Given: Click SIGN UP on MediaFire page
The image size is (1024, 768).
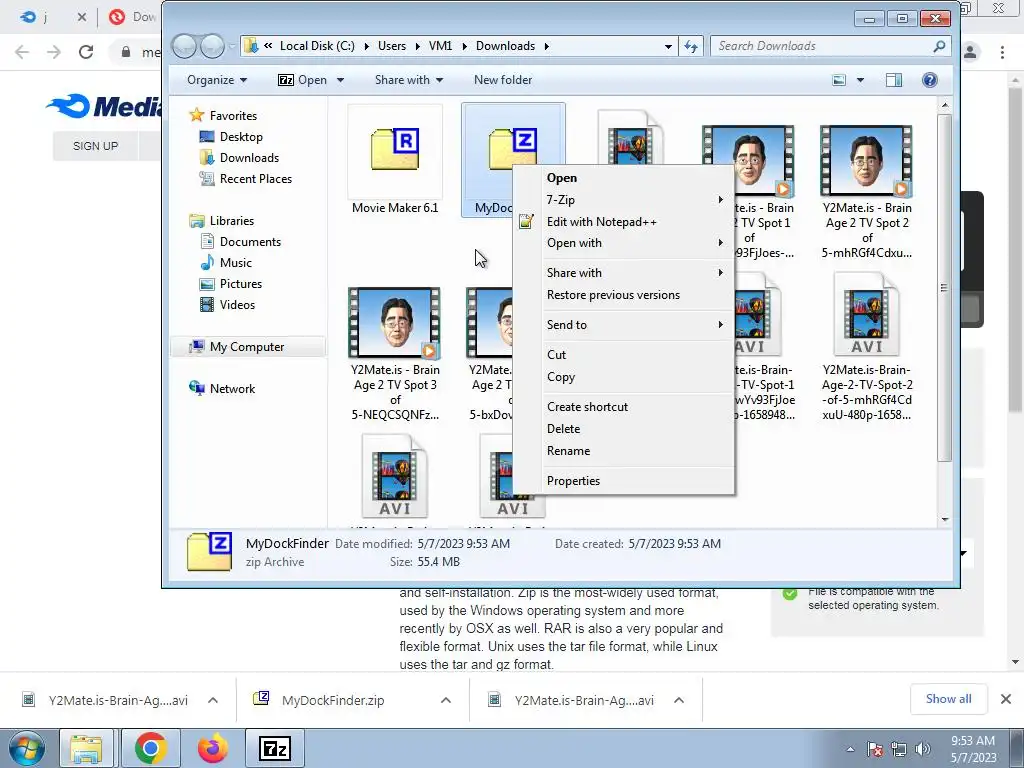Looking at the screenshot, I should (95, 146).
